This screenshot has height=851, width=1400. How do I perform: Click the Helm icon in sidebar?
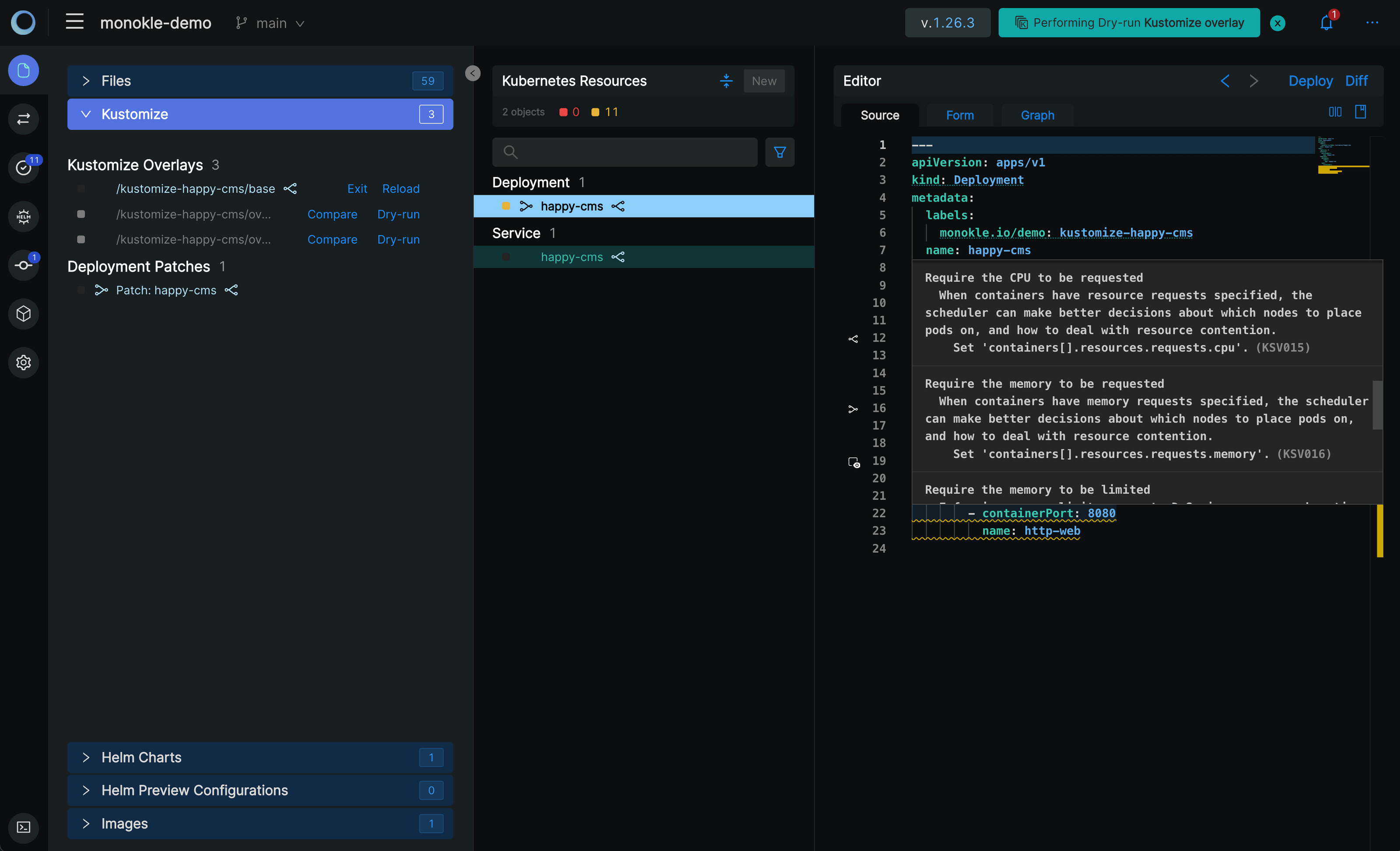(x=23, y=216)
